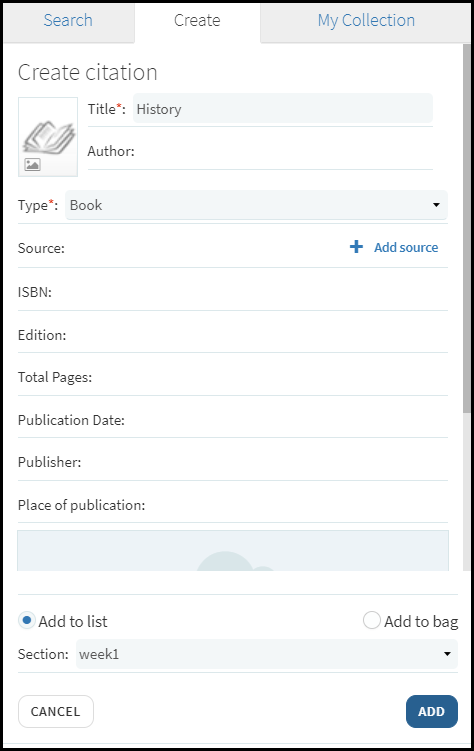Click the CANCEL button
This screenshot has height=751, width=474.
[56, 711]
